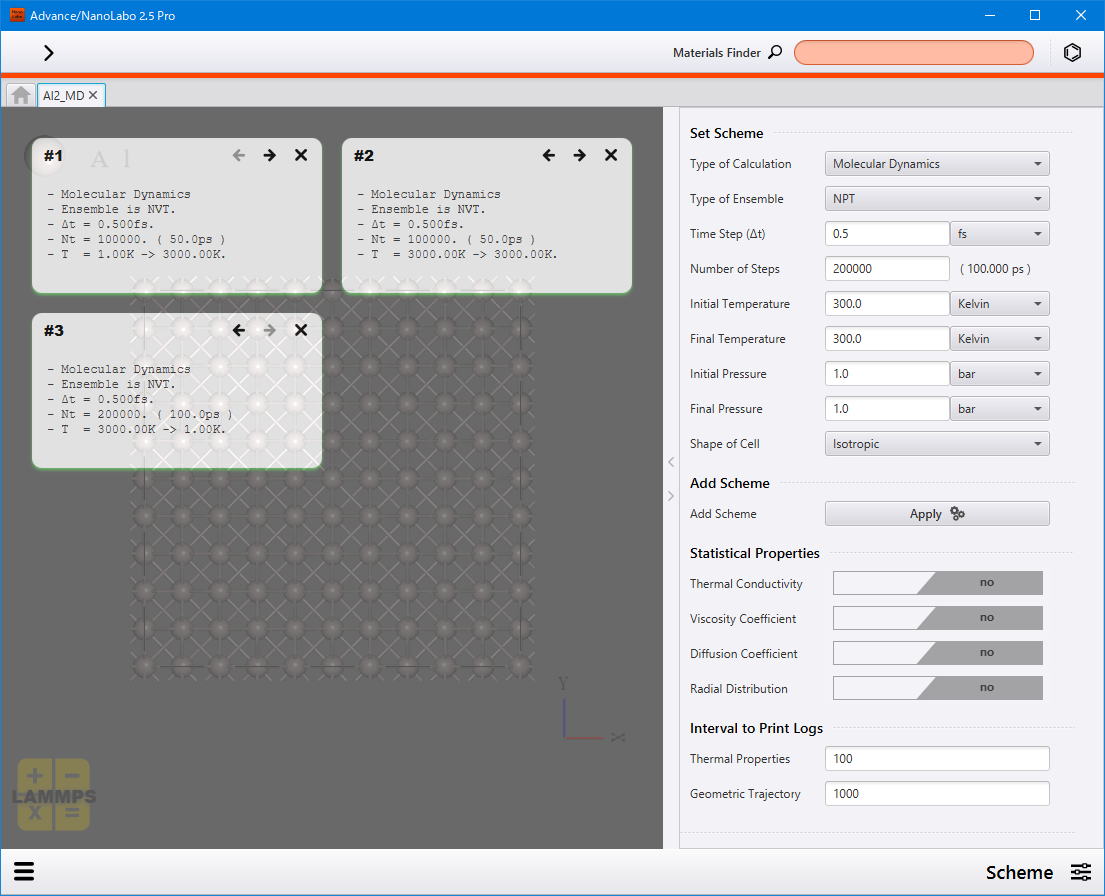Open the hexagon molecule viewer icon
The image size is (1105, 896).
1072,53
